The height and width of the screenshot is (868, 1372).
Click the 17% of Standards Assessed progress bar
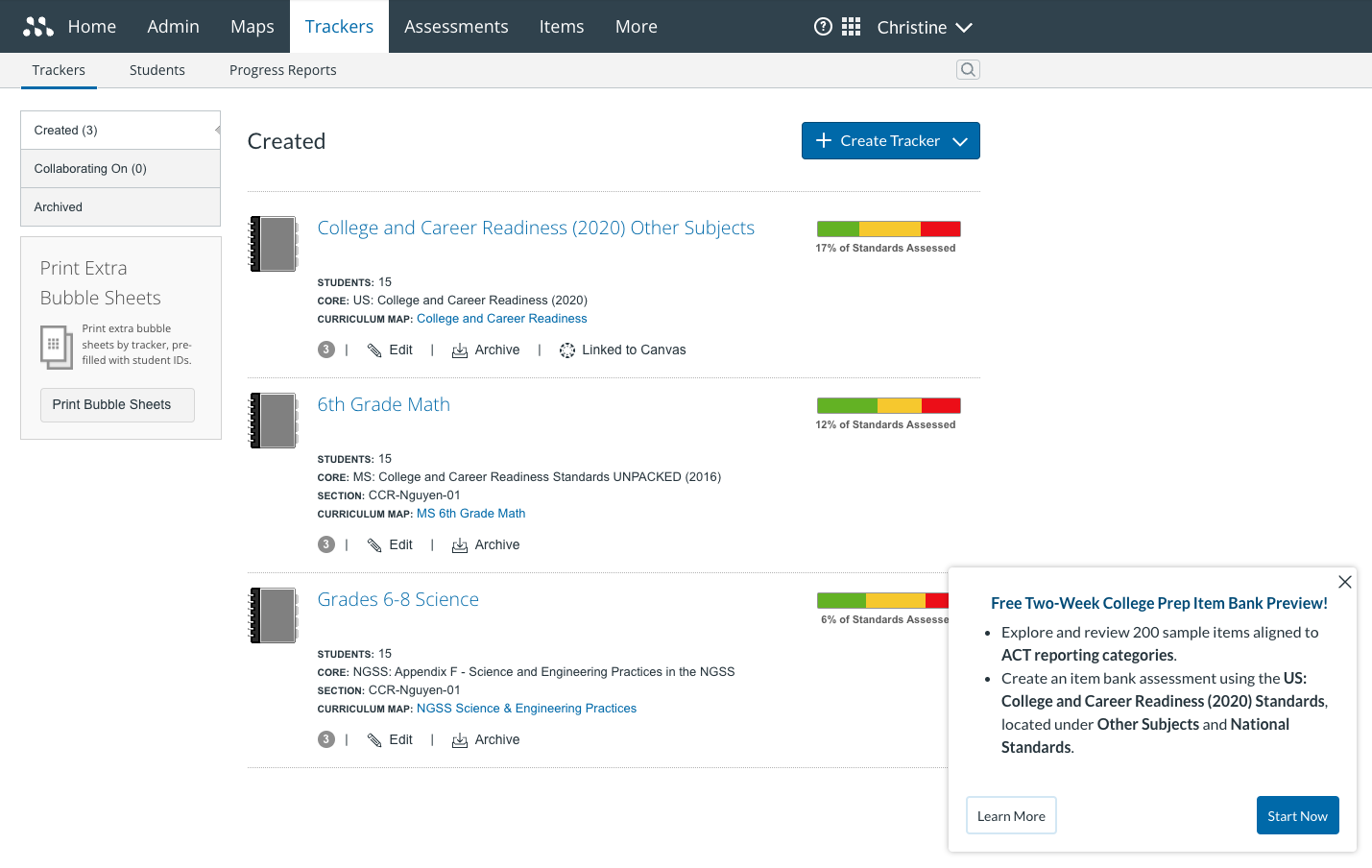point(889,229)
